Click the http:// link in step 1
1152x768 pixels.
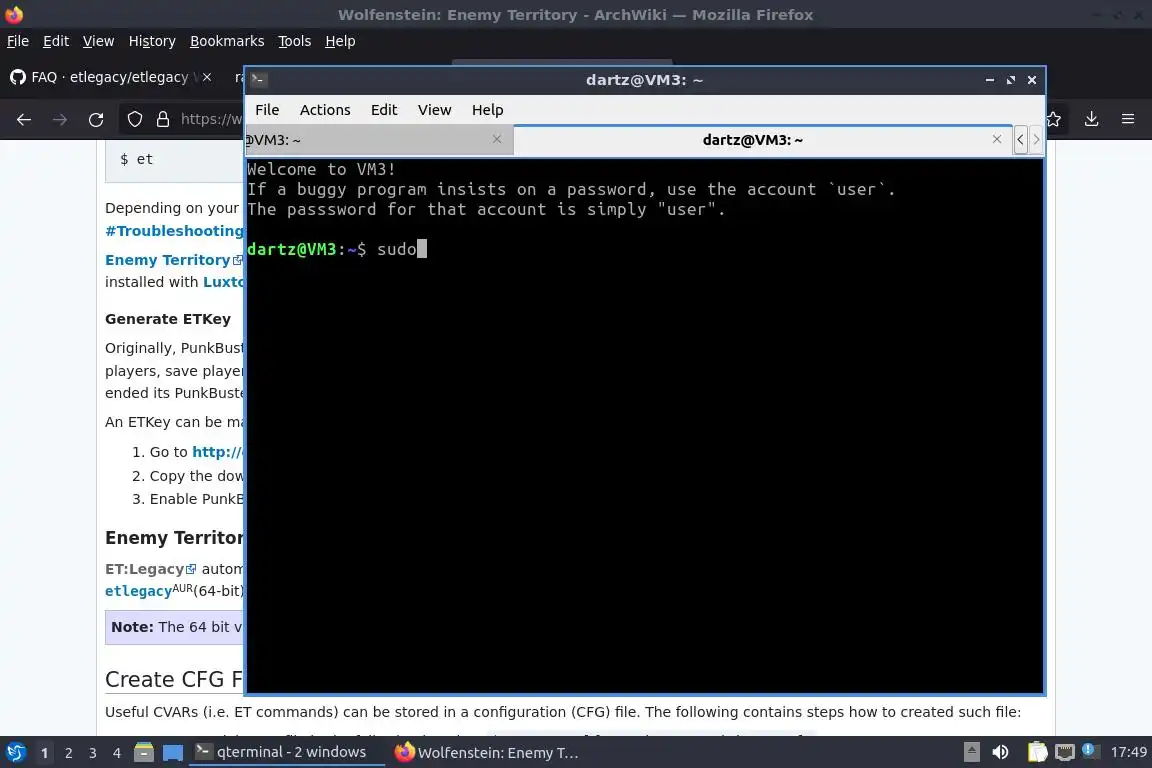pyautogui.click(x=217, y=452)
